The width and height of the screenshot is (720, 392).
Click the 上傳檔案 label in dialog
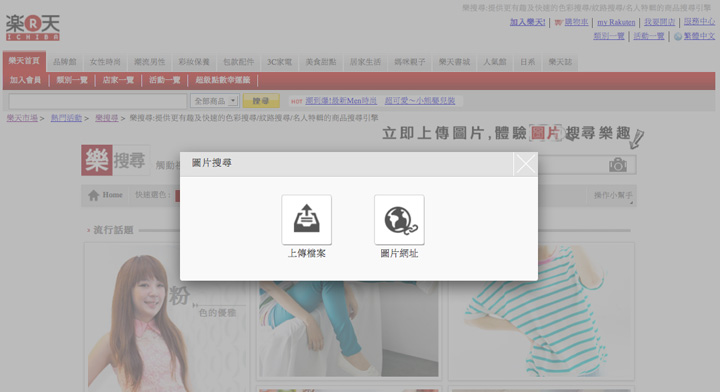(306, 253)
